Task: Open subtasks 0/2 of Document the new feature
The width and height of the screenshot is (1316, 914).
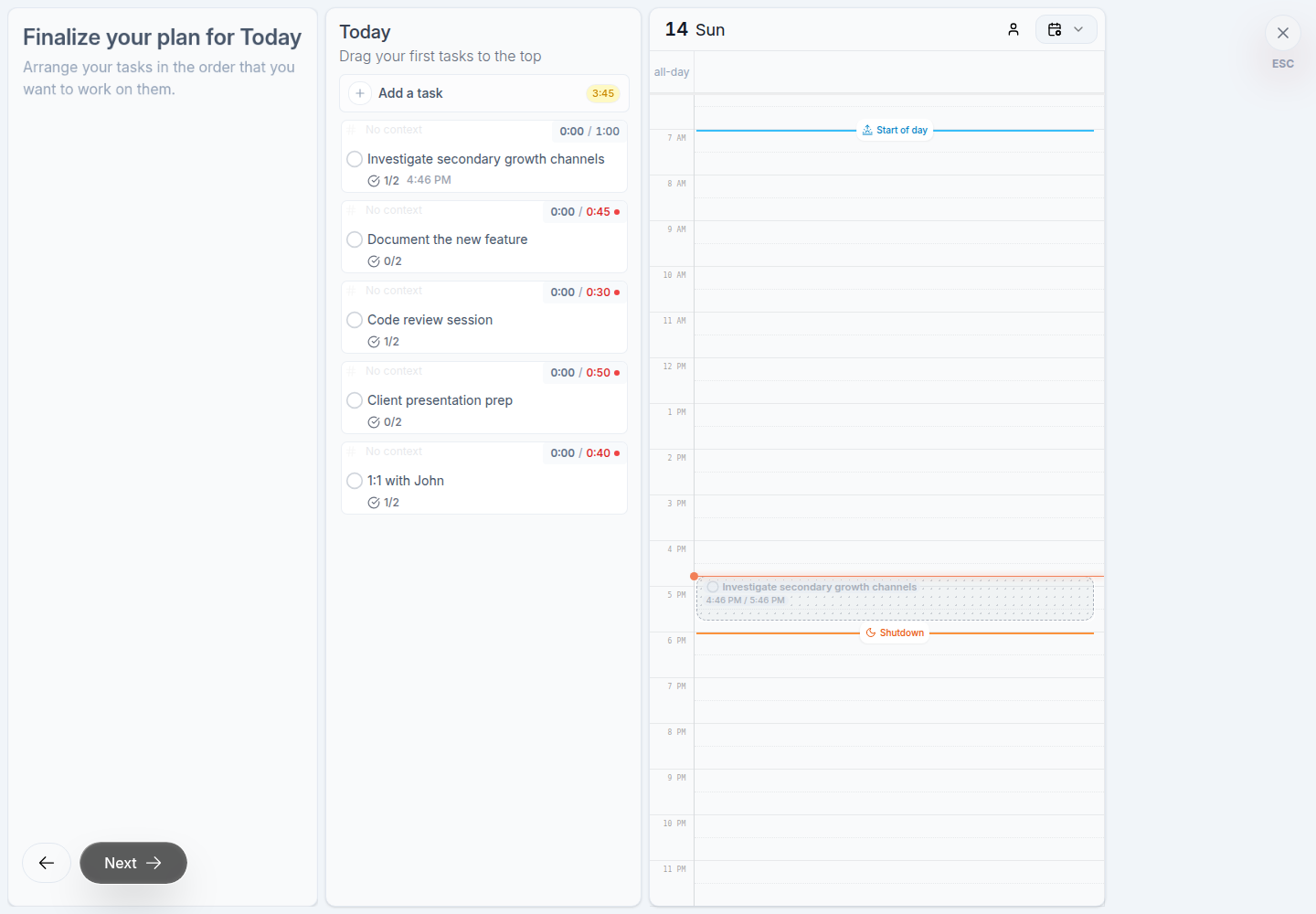Action: click(x=385, y=261)
